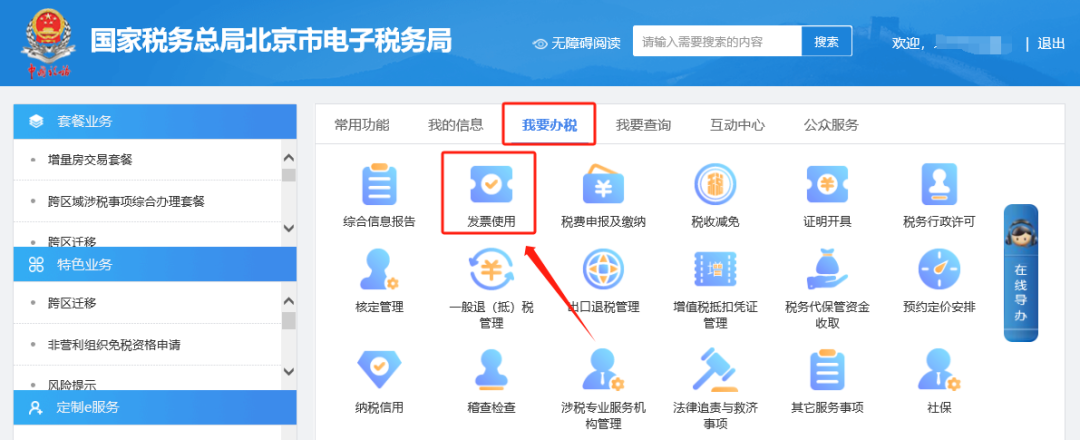The image size is (1080, 440).
Task: Click the 搜索 search button
Action: point(827,41)
